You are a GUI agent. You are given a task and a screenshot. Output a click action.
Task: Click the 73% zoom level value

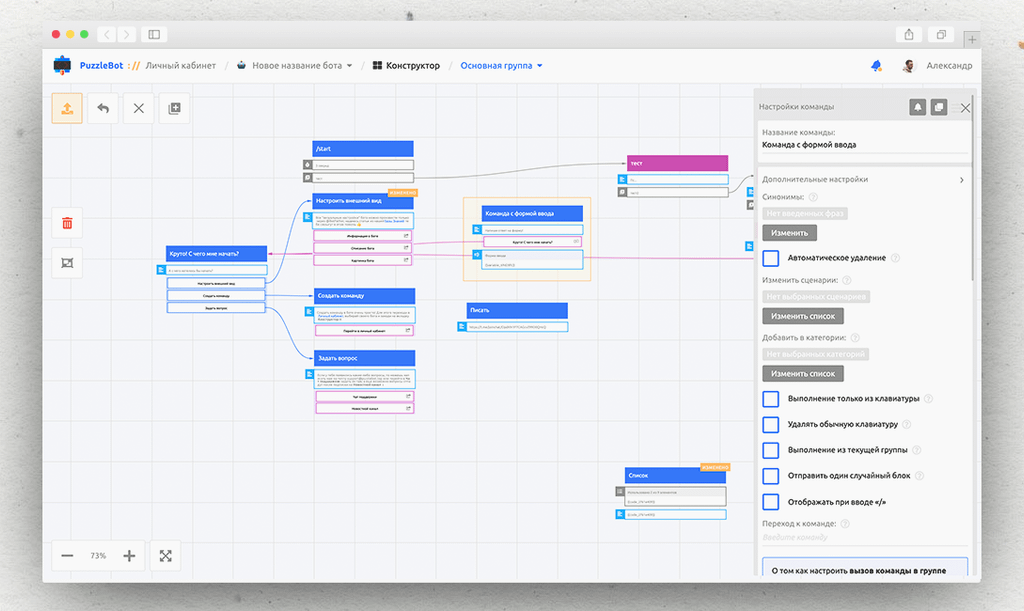click(x=98, y=556)
